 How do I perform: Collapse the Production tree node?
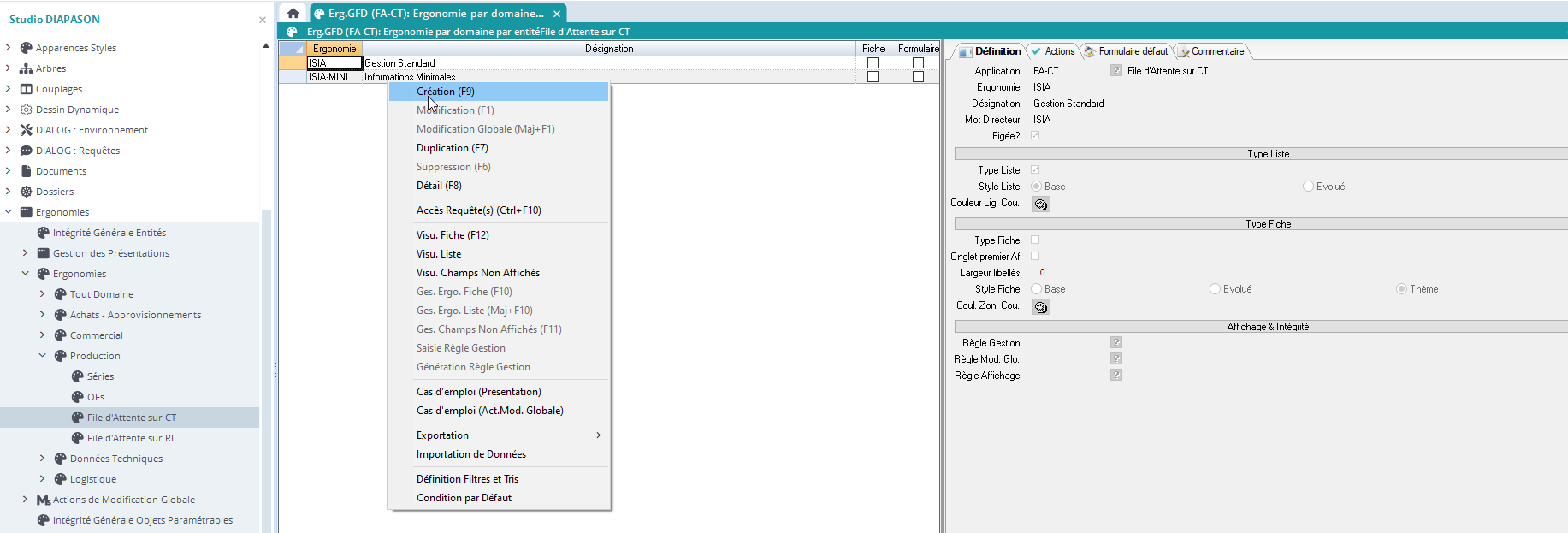tap(42, 356)
